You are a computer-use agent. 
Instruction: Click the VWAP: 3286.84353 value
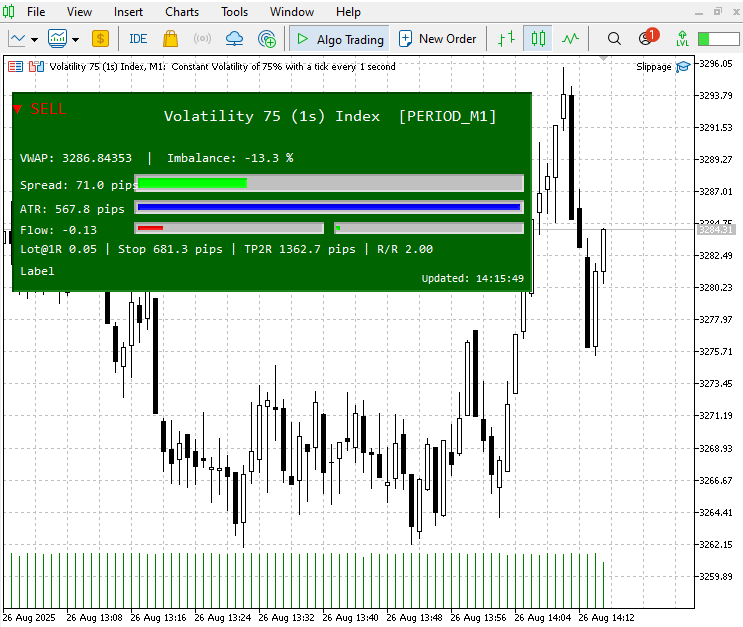point(76,158)
